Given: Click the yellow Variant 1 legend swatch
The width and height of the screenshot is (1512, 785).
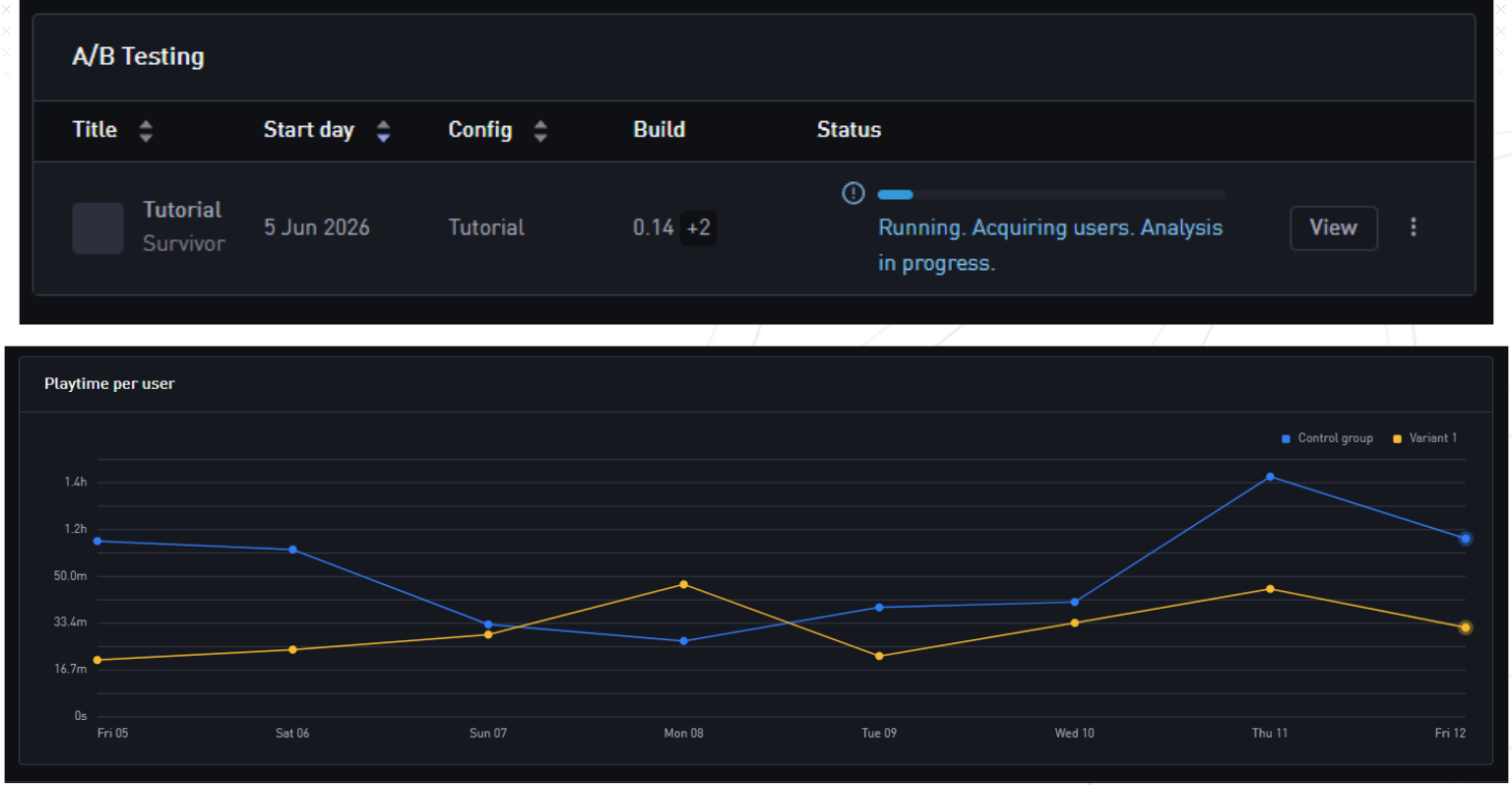Looking at the screenshot, I should tap(1397, 438).
